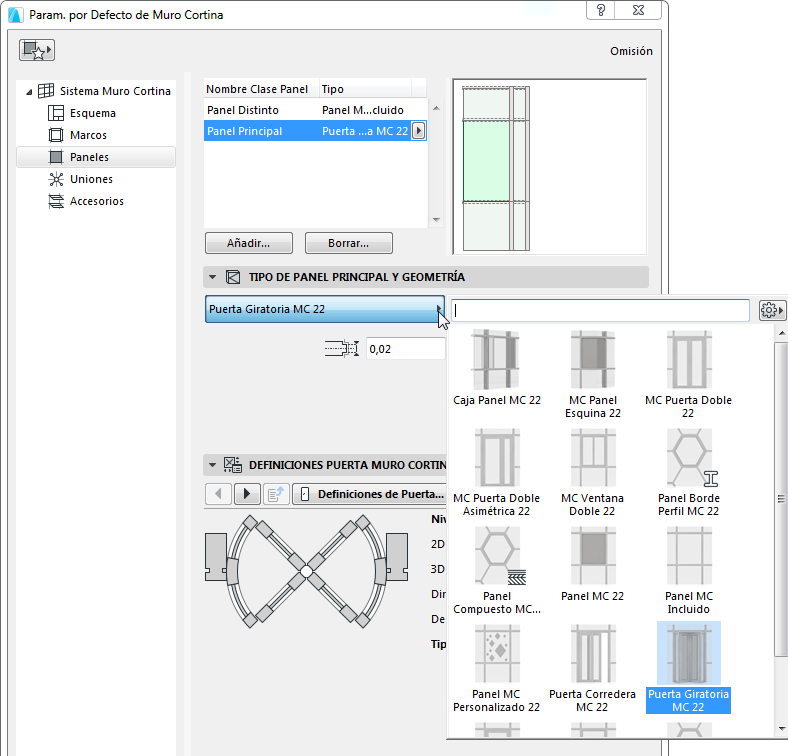This screenshot has width=788, height=756.
Task: Click the revolving door plan preview
Action: [x=306, y=572]
